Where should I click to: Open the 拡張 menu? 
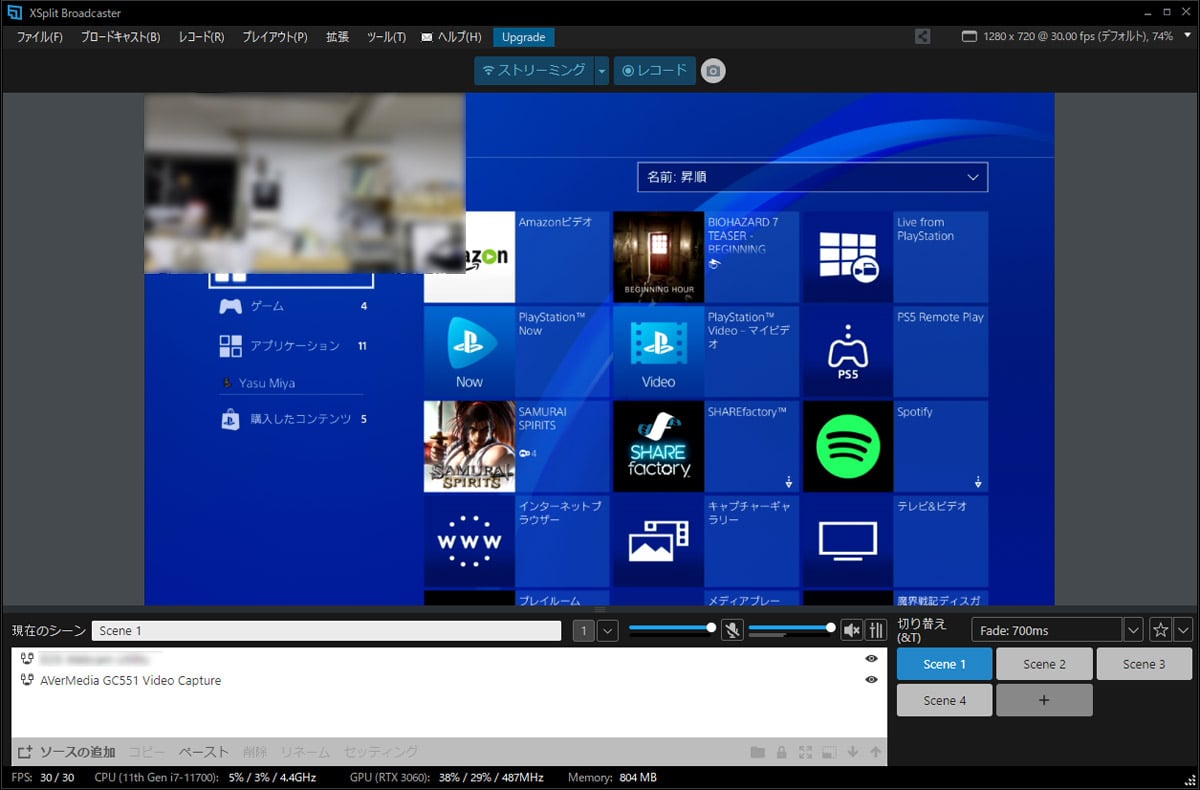tap(337, 37)
